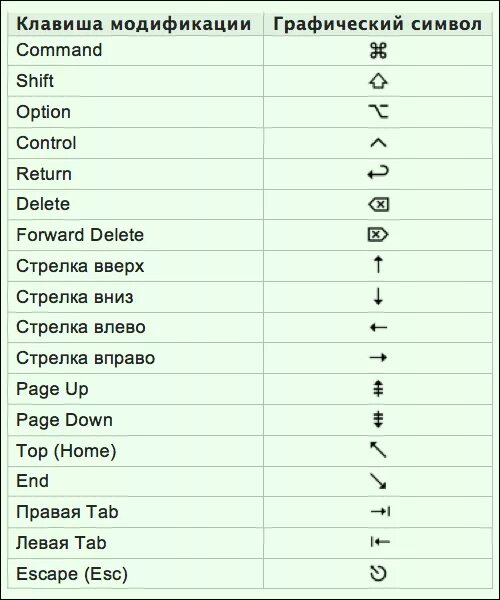Click the Shift key upward arrow symbol

378,81
